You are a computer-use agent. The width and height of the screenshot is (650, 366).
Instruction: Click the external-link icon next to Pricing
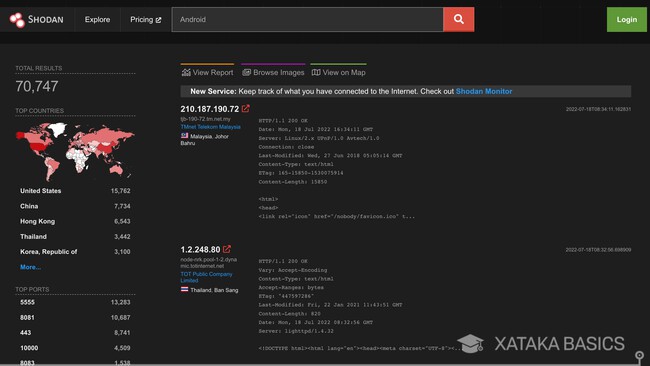[158, 20]
